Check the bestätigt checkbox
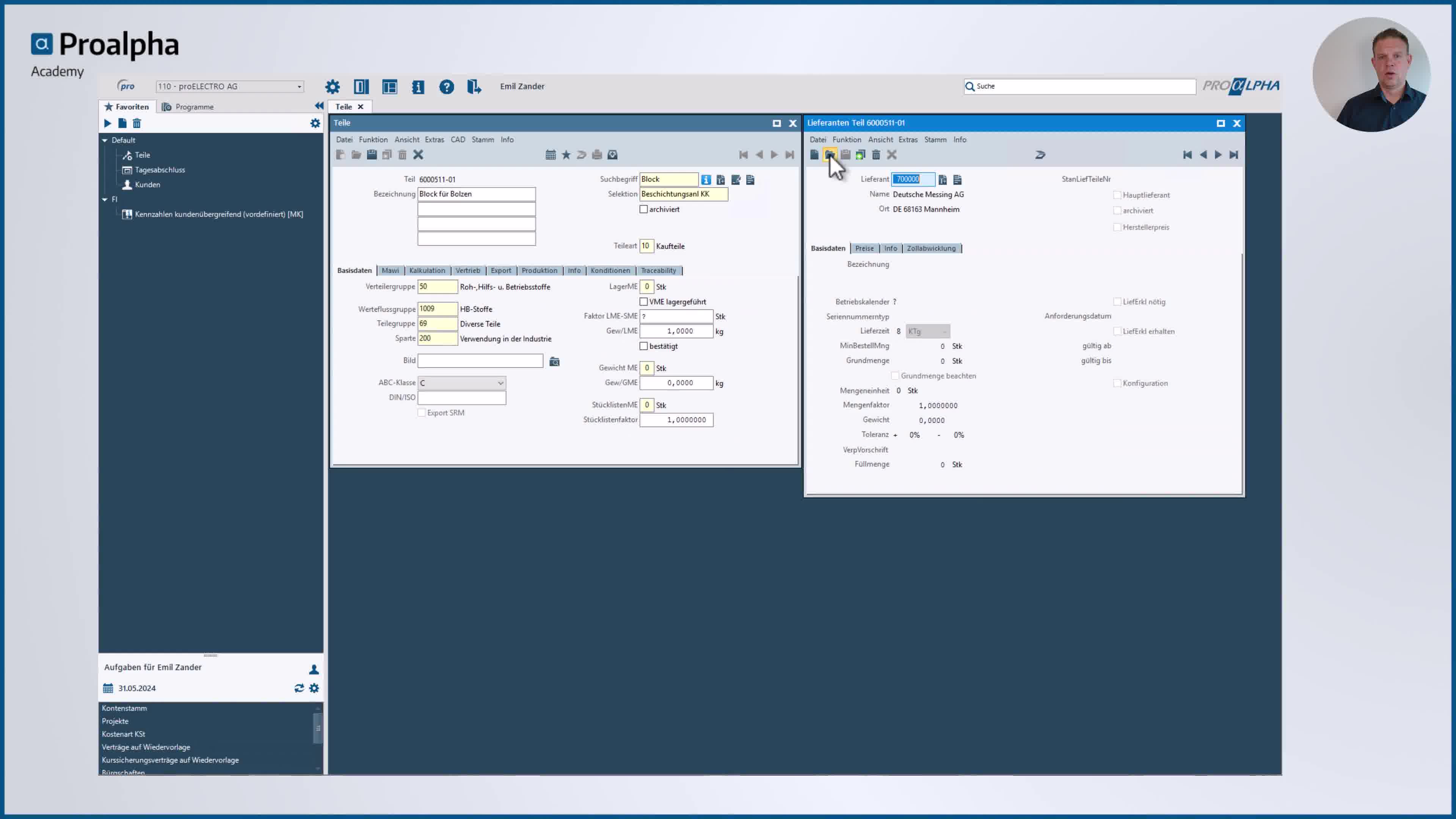1456x819 pixels. click(x=643, y=346)
